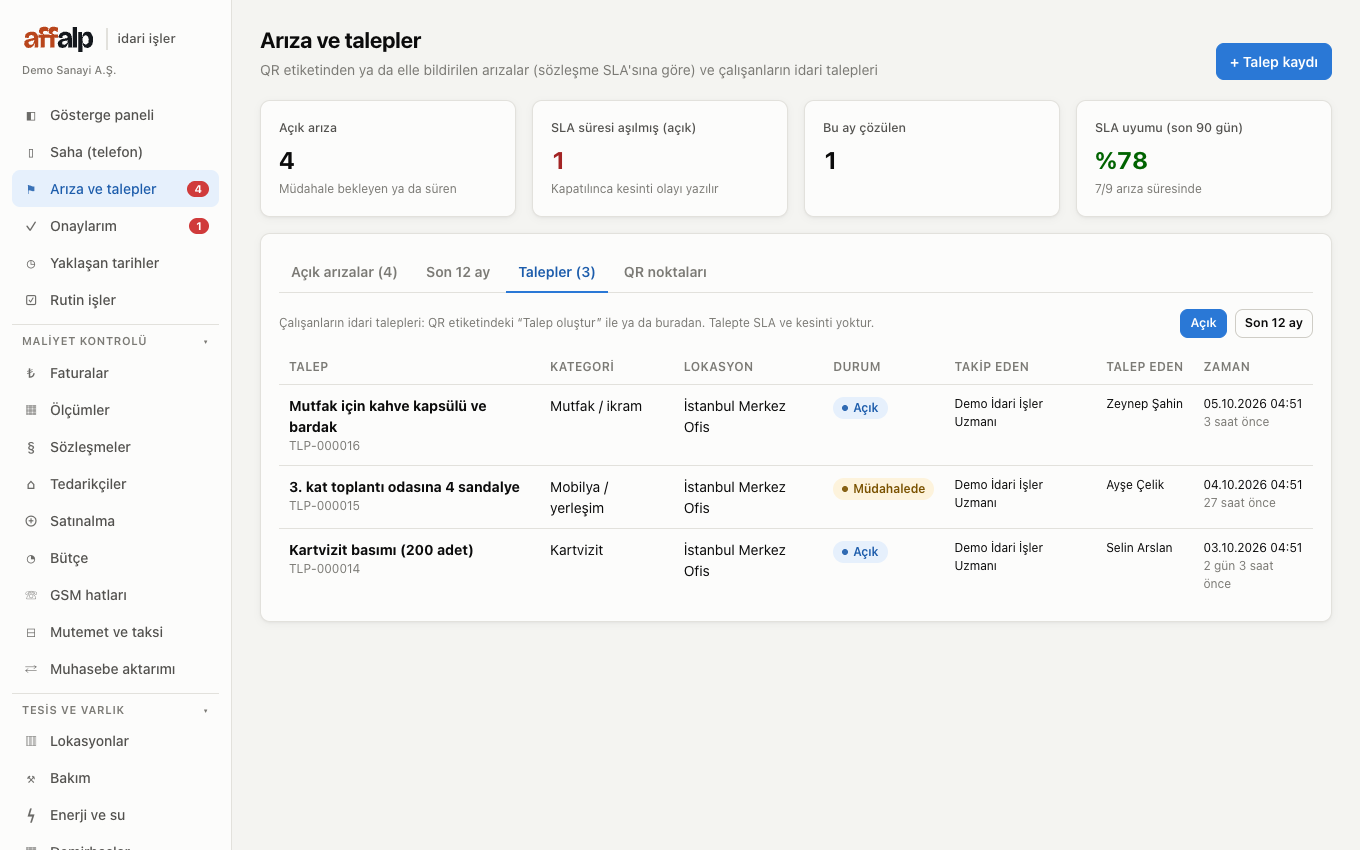1360x850 pixels.
Task: Open the Son 12 ay tab
Action: 458,272
